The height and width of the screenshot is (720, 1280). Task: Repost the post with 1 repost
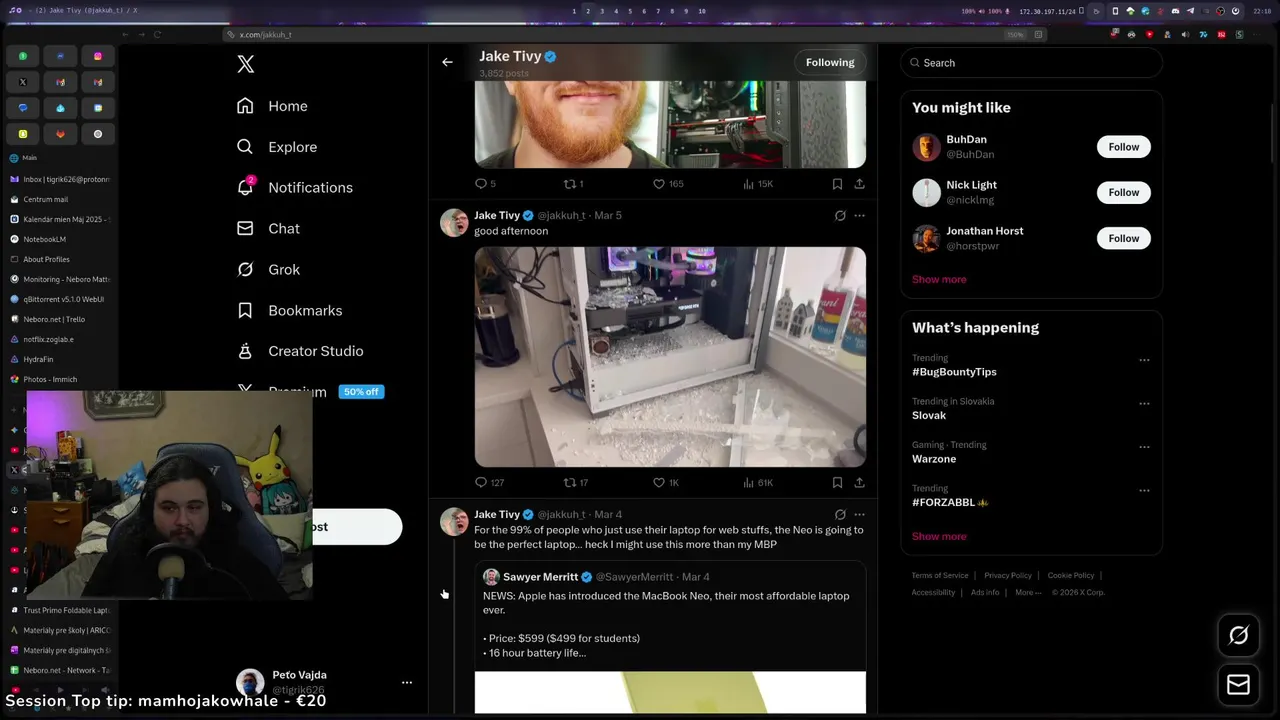574,184
